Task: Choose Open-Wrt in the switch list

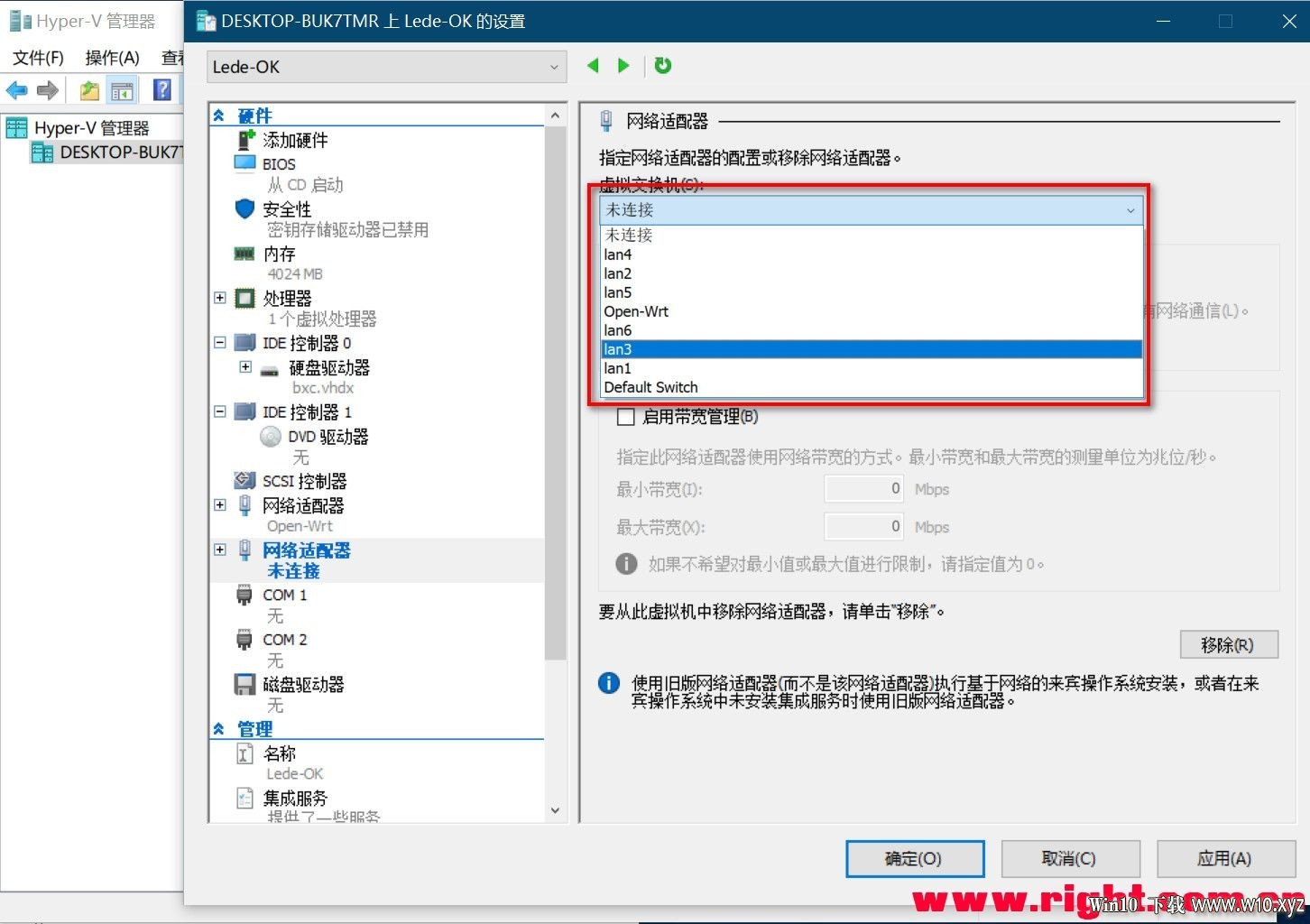Action: [x=872, y=311]
